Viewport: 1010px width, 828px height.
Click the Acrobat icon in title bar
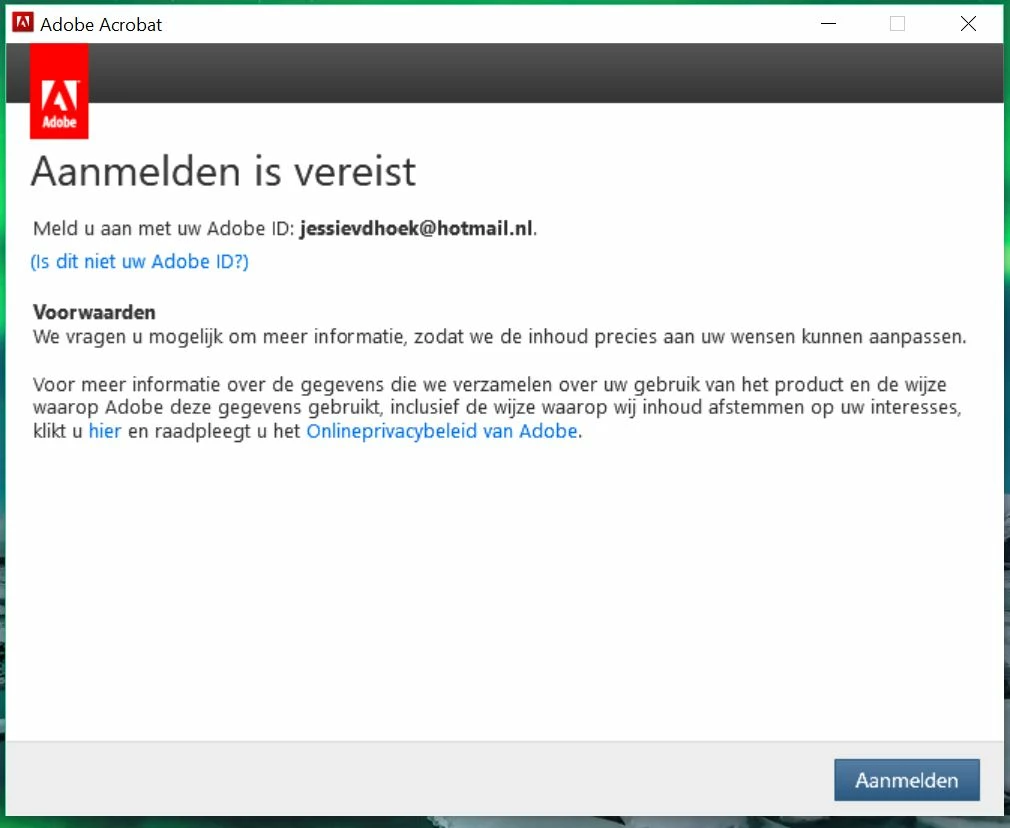(23, 23)
